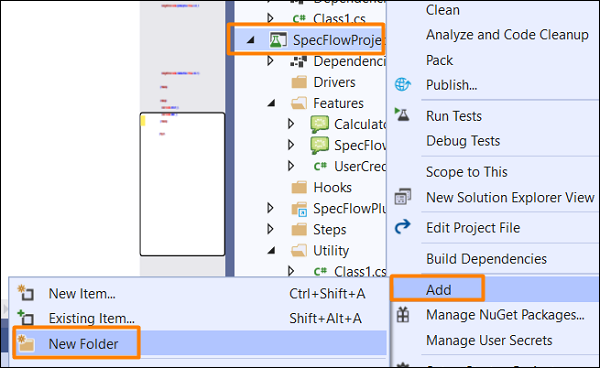Click the Edit Project File arrow icon
The image size is (600, 368).
tap(402, 227)
